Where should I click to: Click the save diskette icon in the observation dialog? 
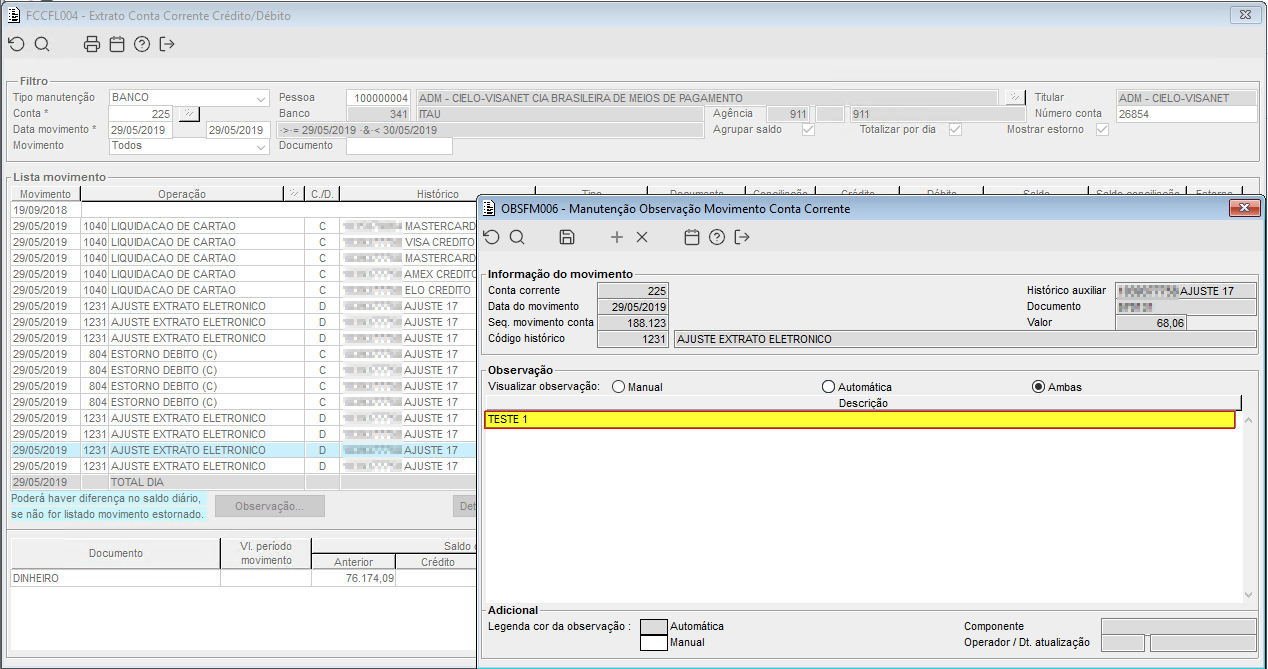[567, 237]
